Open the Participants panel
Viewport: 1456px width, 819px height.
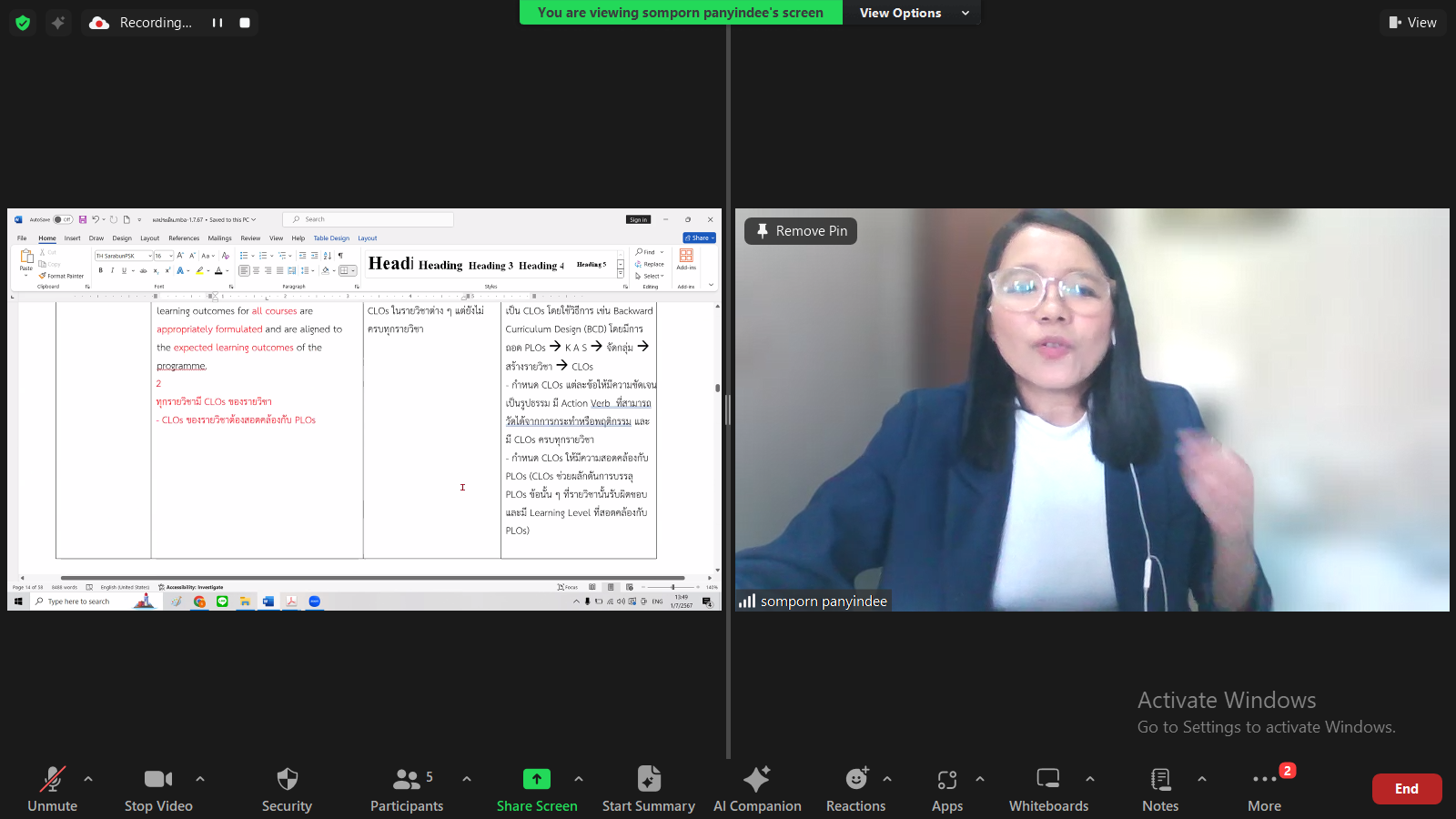pyautogui.click(x=407, y=789)
